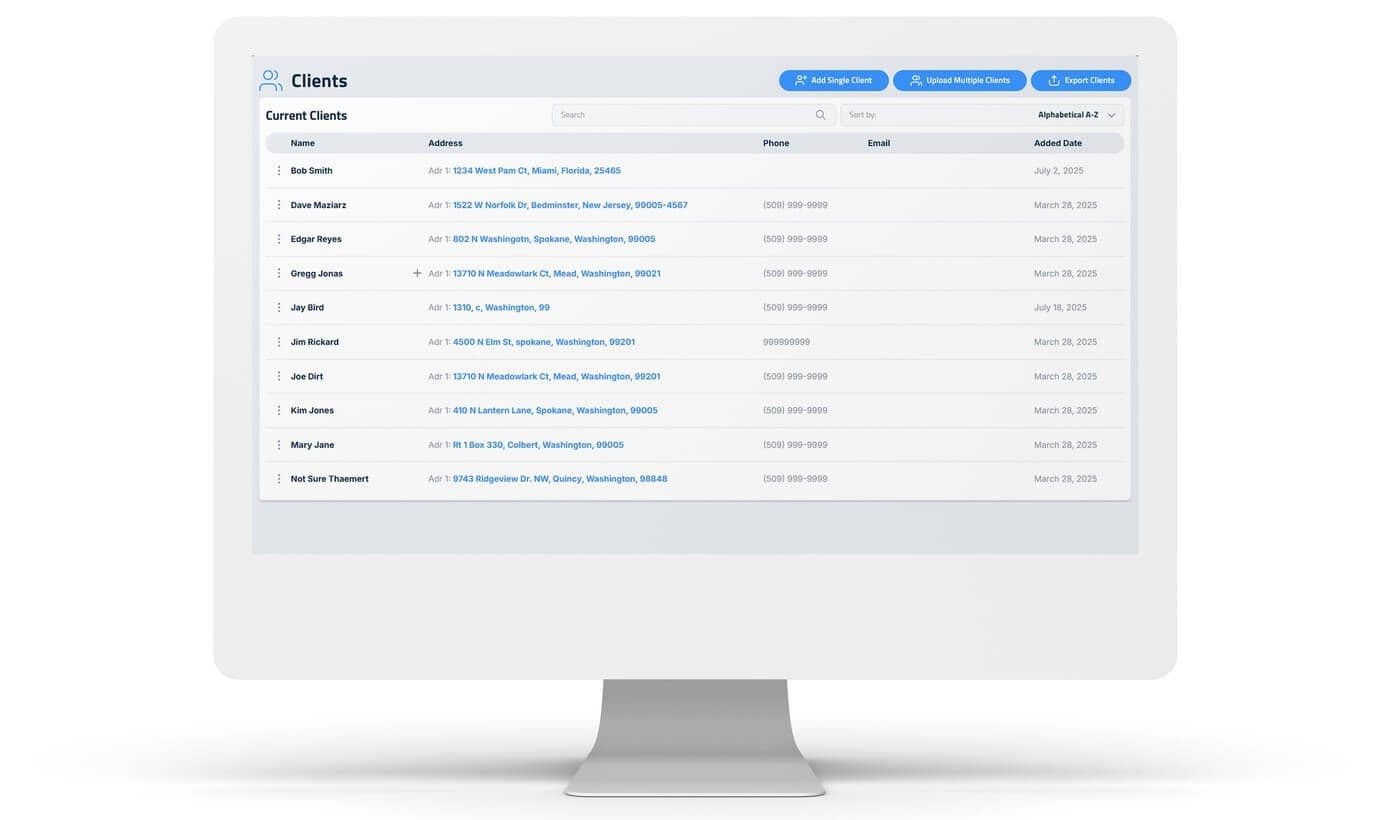The image size is (1400, 820).
Task: Open Joe Dirt's Meadowlark Ct address link
Action: pyautogui.click(x=556, y=377)
